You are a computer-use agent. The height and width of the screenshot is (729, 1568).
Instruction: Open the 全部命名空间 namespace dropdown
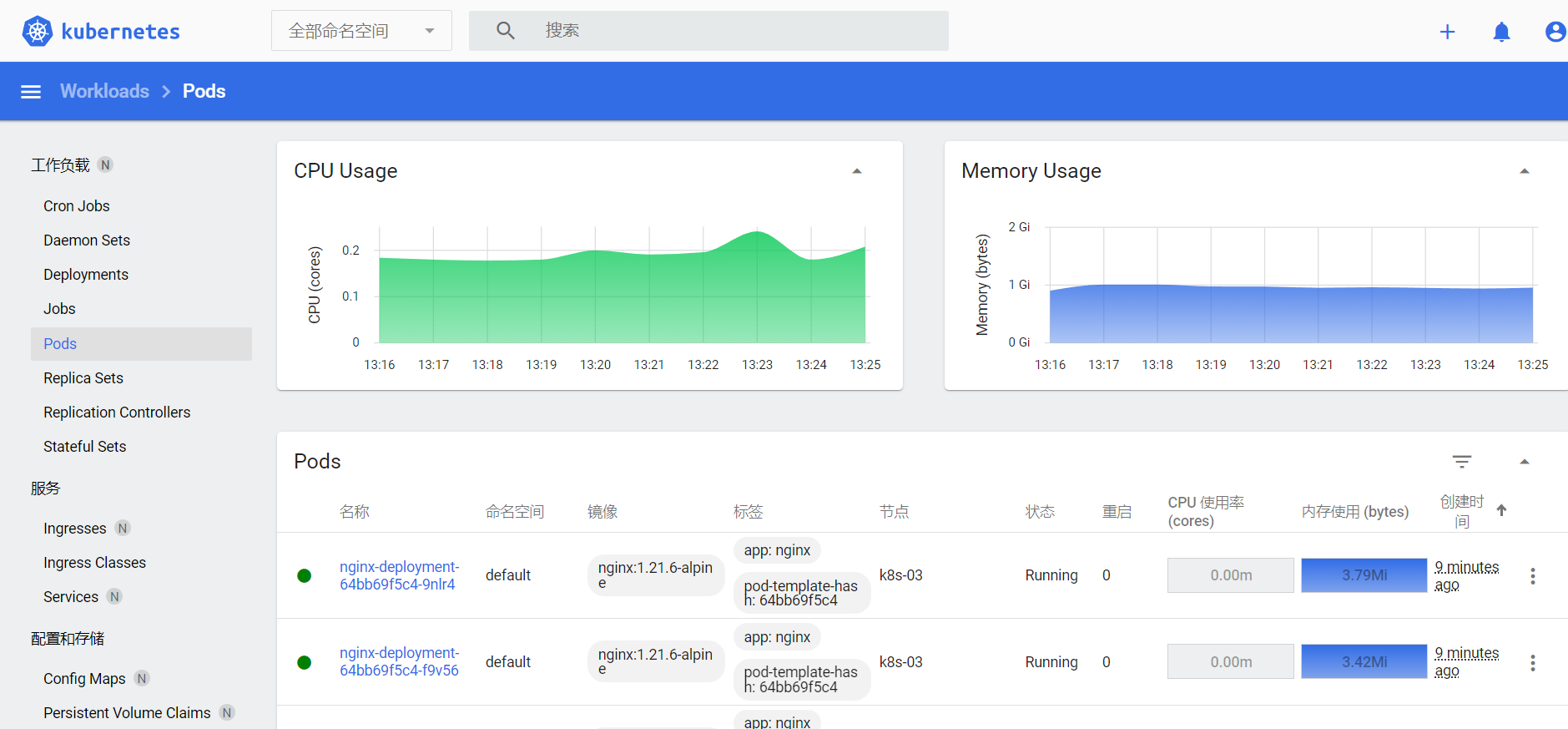pyautogui.click(x=361, y=31)
